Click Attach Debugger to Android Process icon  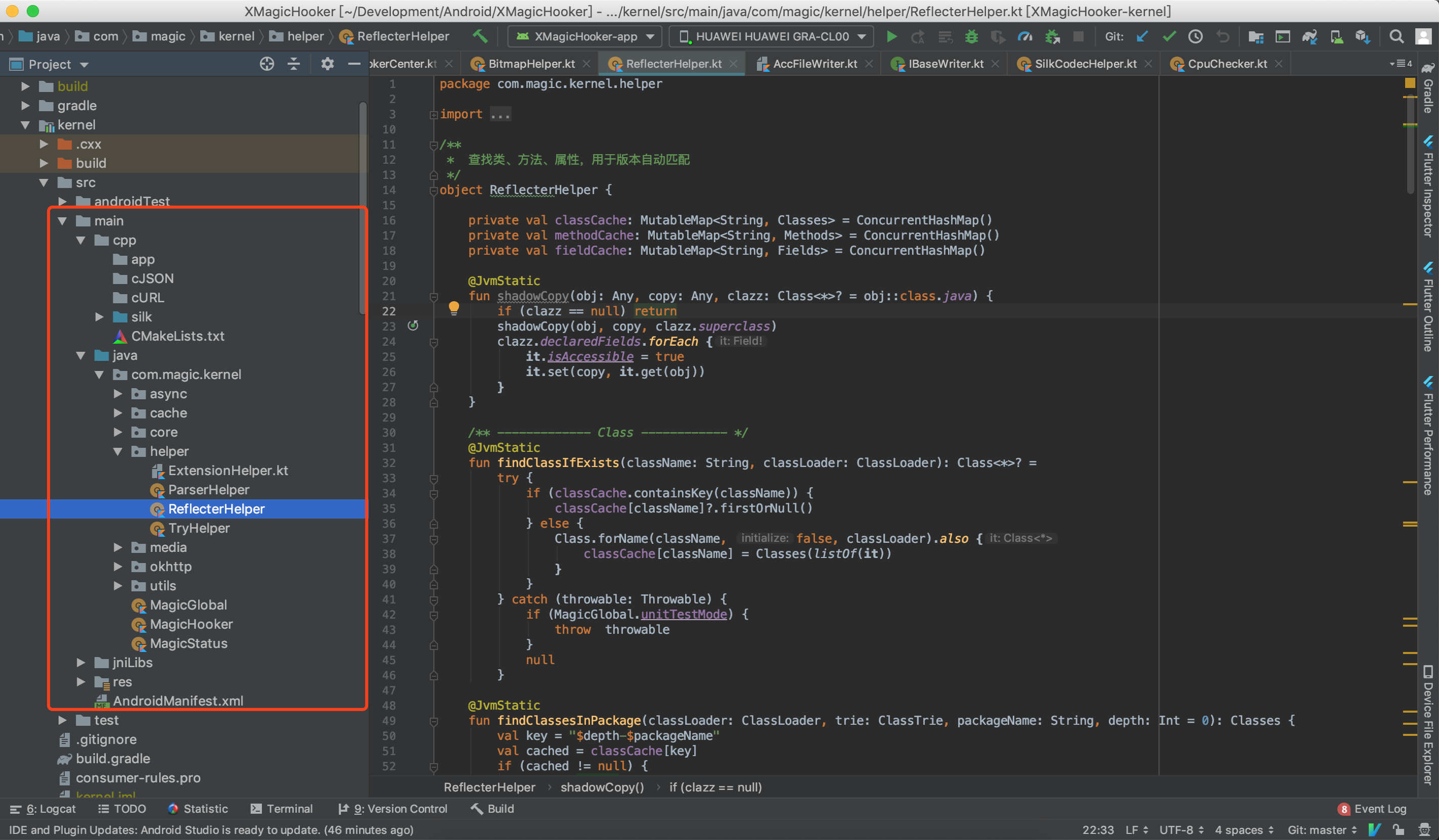tap(1052, 36)
